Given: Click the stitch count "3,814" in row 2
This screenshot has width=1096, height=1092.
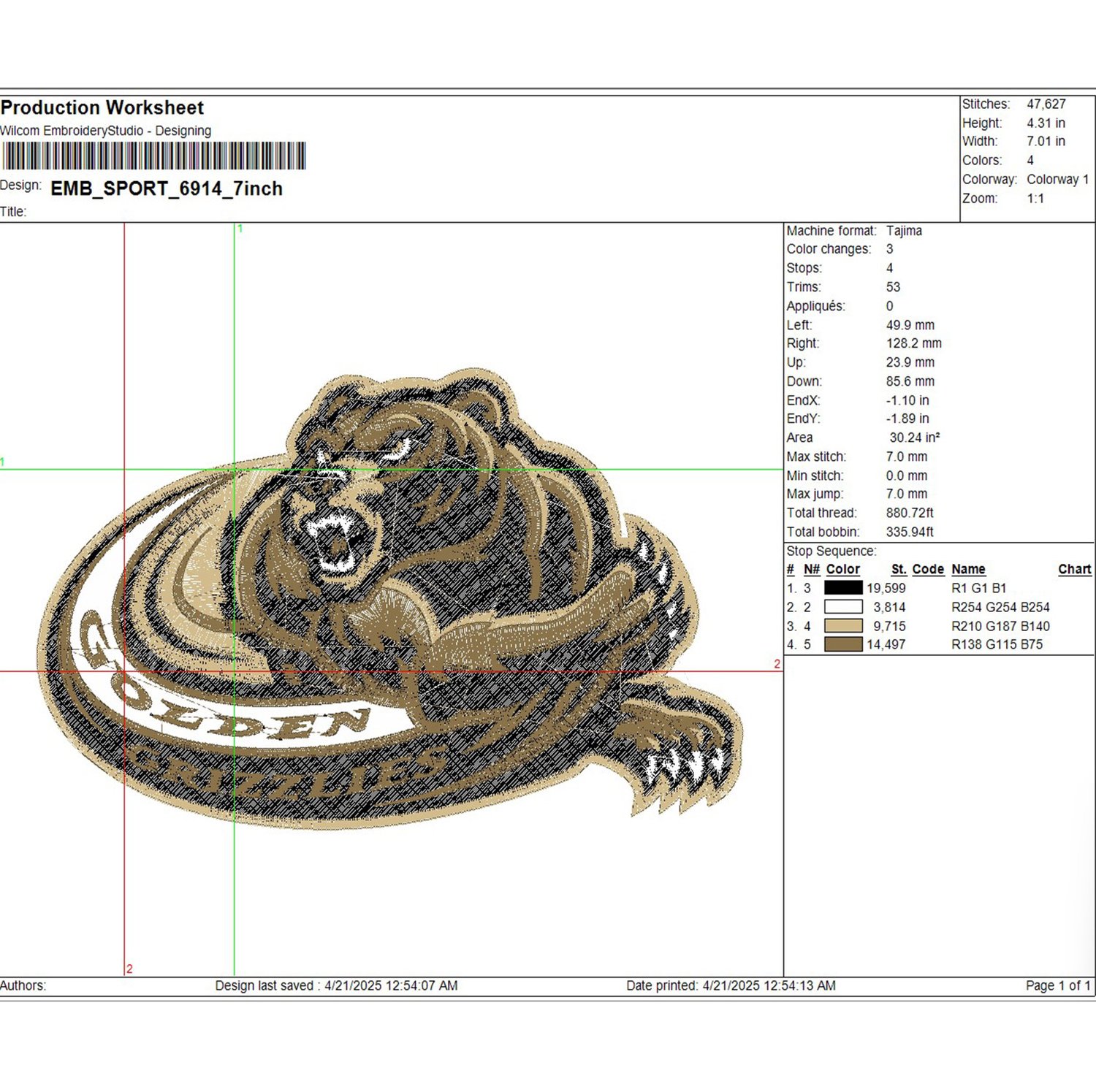Looking at the screenshot, I should [x=889, y=607].
